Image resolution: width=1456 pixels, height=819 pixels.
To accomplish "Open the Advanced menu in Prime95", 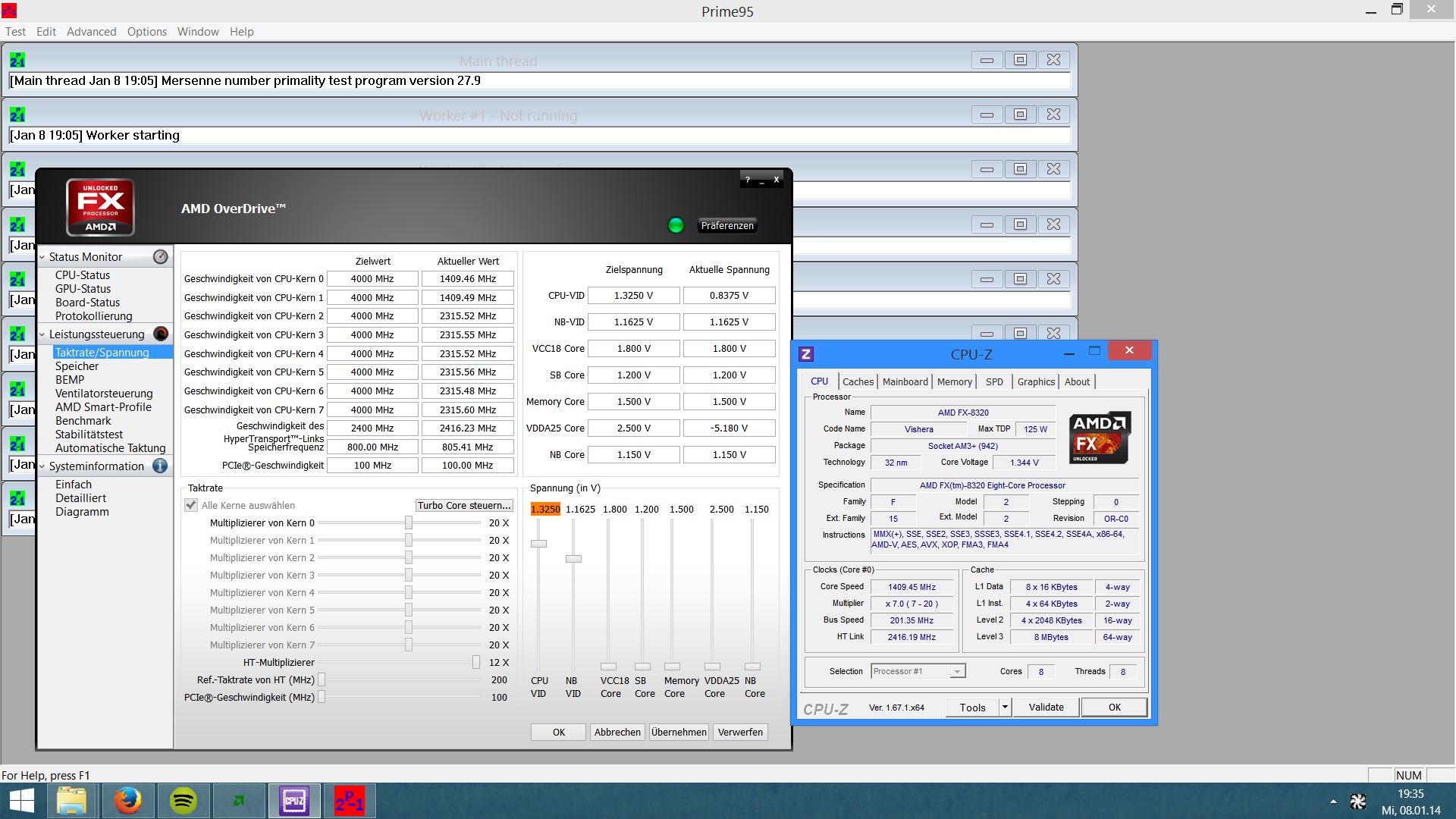I will tap(91, 32).
